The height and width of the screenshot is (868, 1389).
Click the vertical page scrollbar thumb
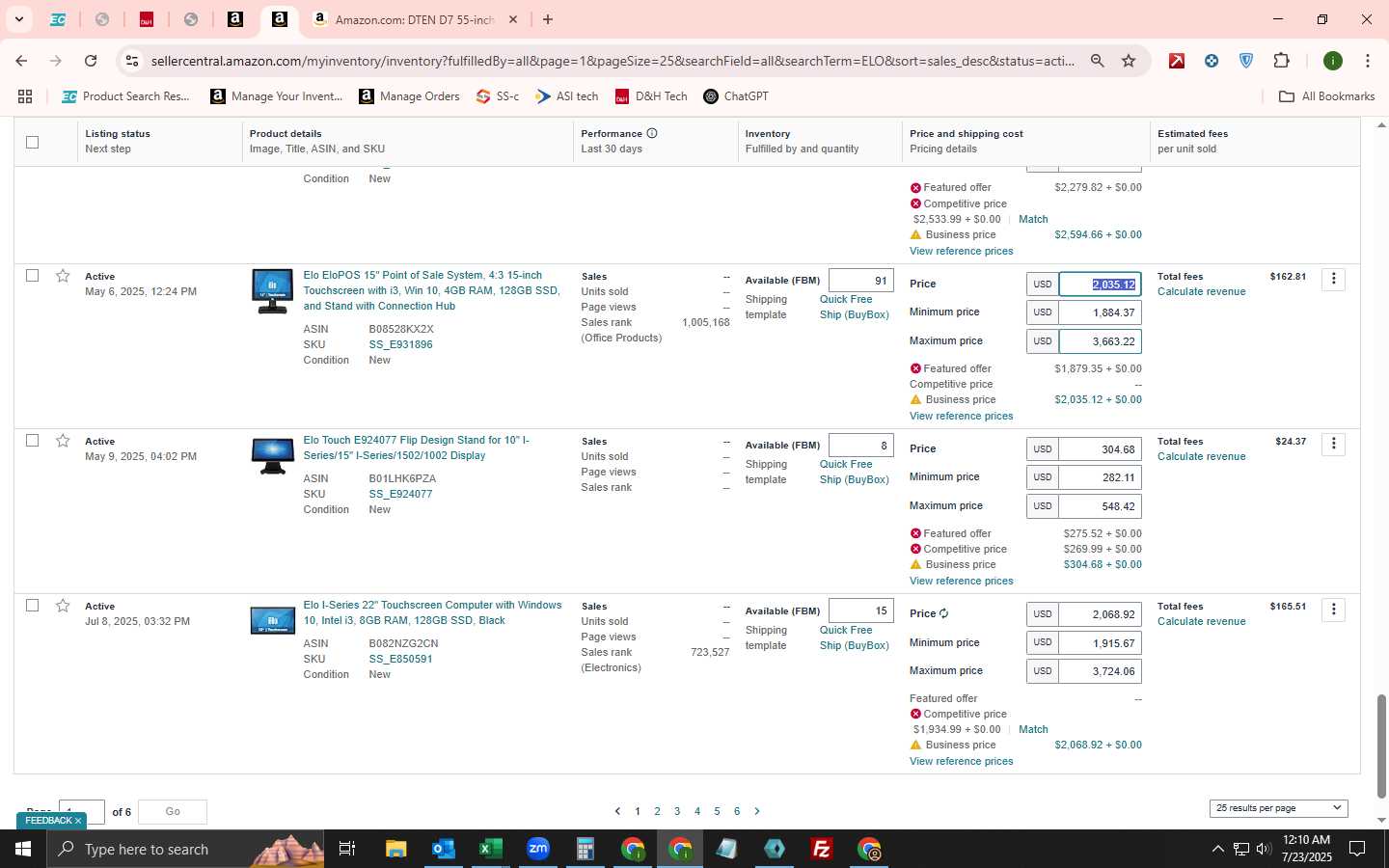(x=1380, y=746)
